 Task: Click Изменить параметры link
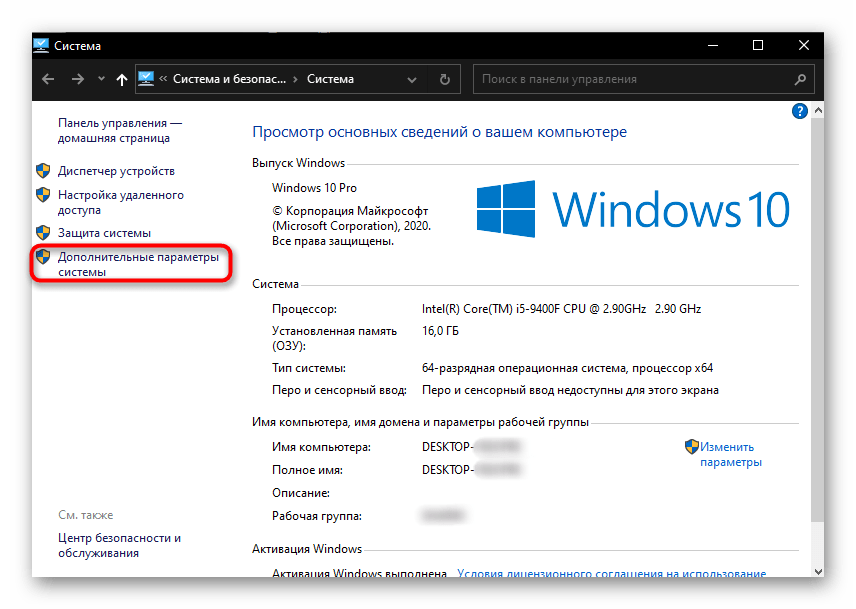730,455
